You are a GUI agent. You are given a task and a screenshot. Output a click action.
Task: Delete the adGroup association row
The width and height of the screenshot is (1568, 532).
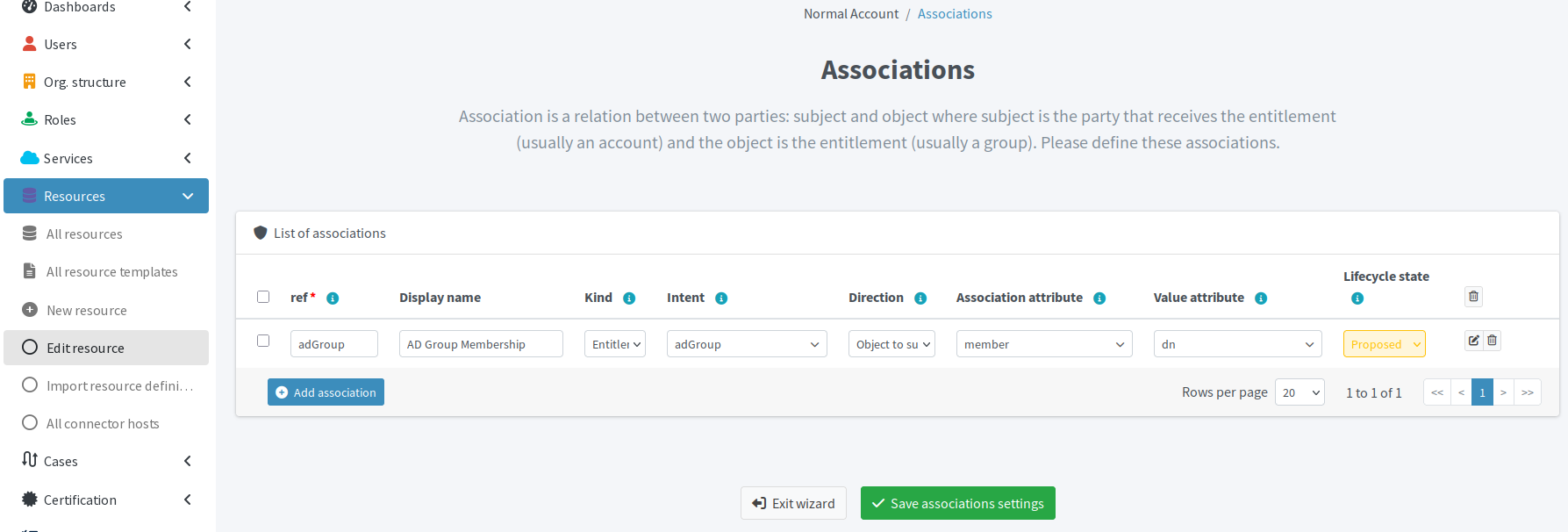(x=1493, y=341)
